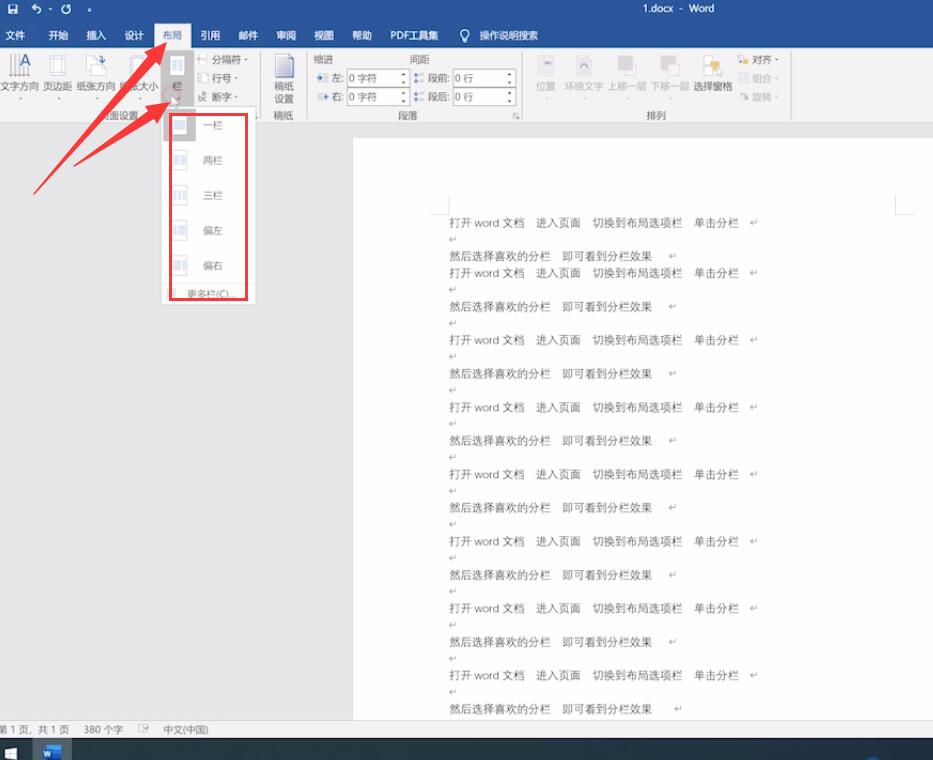Increase the 左 indent with the stepper
The height and width of the screenshot is (760, 933).
pos(403,74)
